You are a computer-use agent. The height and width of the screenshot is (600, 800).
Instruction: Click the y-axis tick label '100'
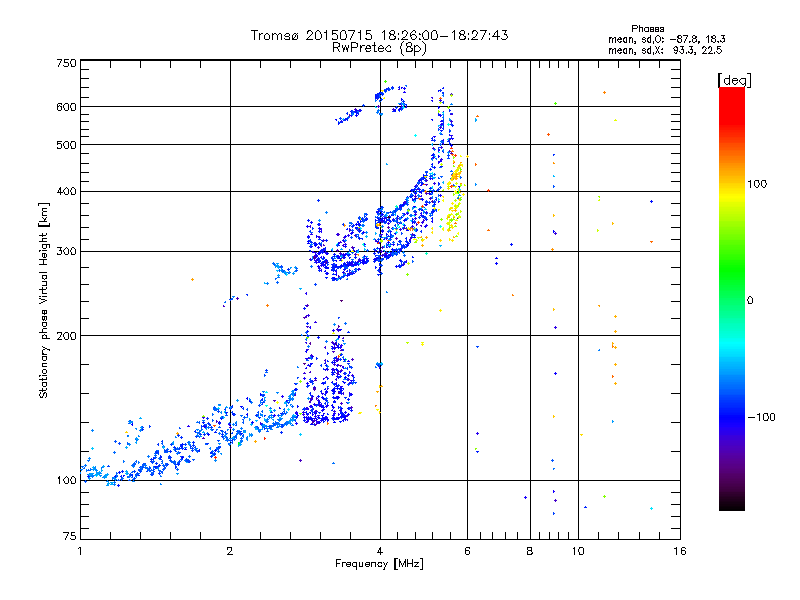click(x=66, y=481)
